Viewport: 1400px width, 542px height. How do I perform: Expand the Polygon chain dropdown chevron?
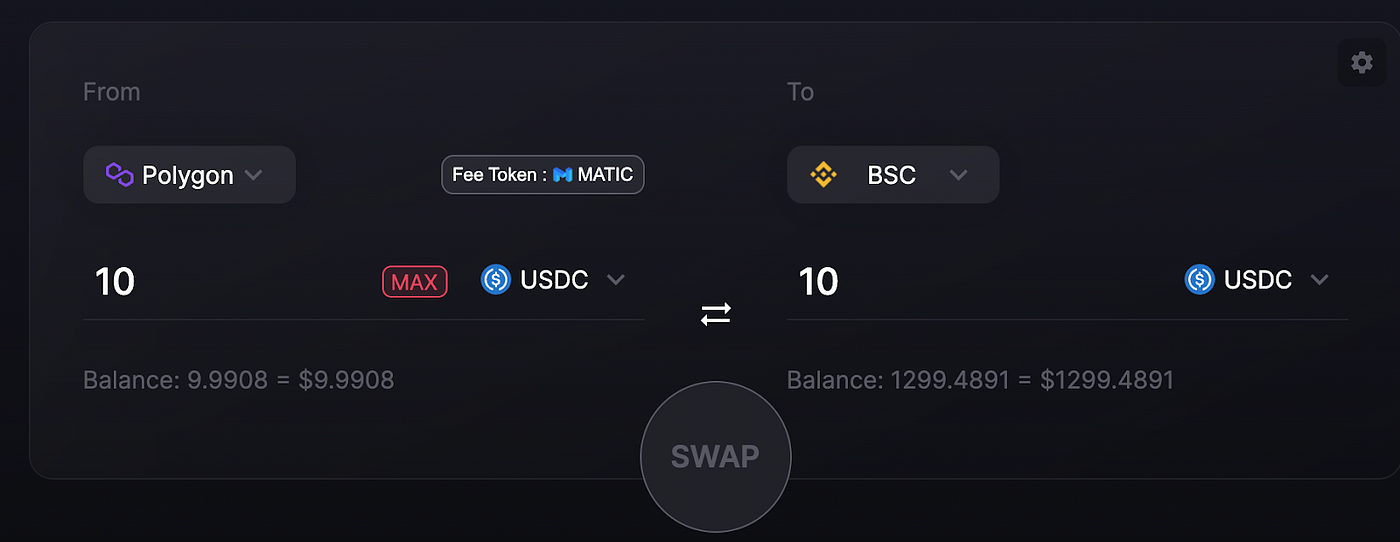(254, 175)
